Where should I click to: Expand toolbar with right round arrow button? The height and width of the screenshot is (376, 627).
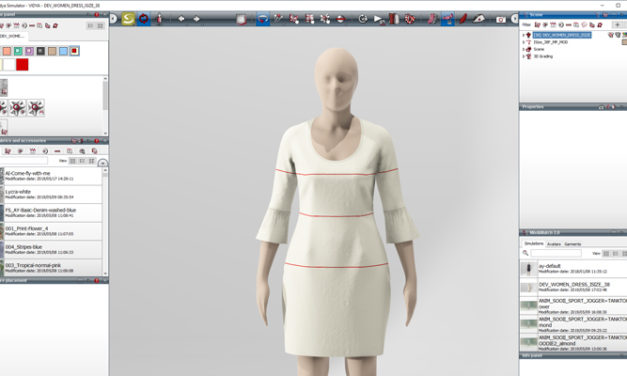pos(515,19)
